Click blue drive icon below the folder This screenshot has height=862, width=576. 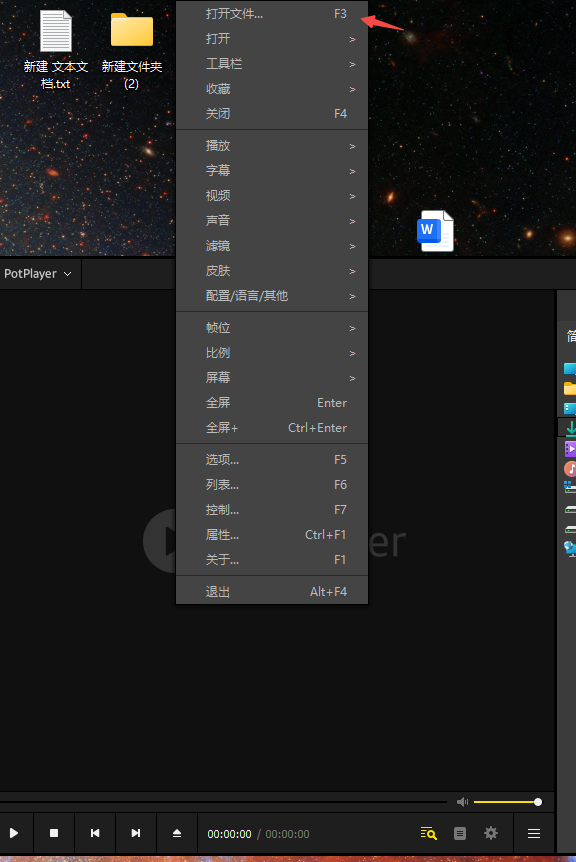coord(570,408)
